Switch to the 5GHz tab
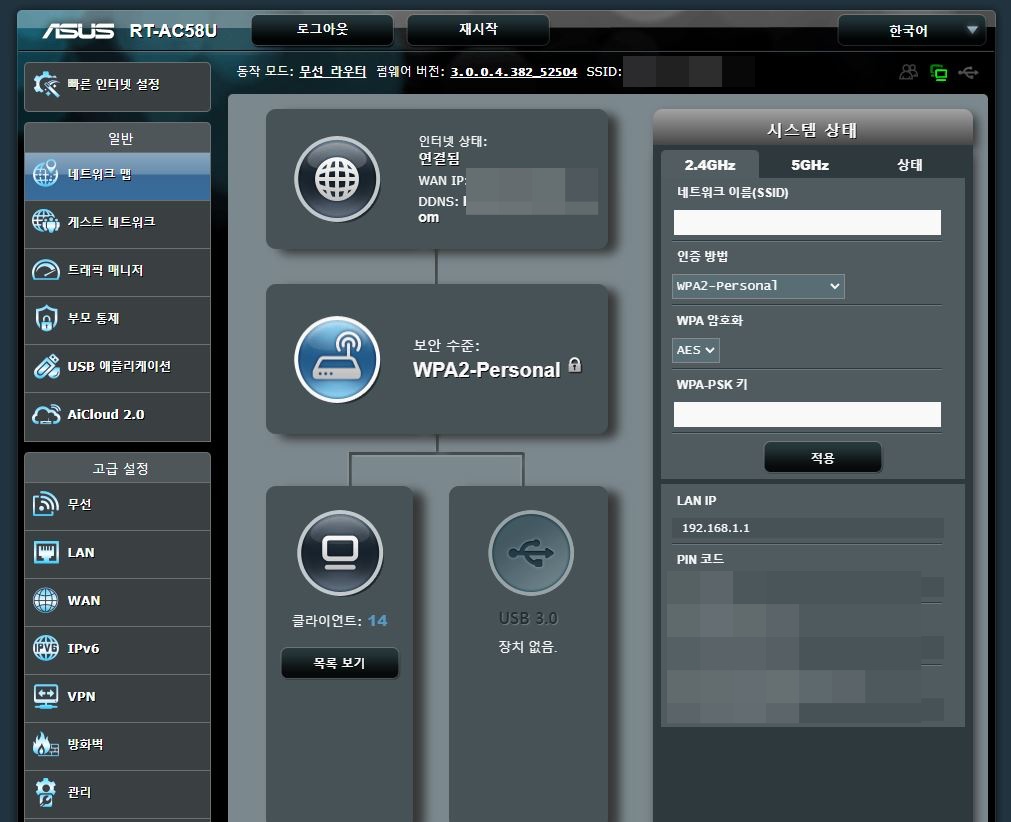 [809, 165]
